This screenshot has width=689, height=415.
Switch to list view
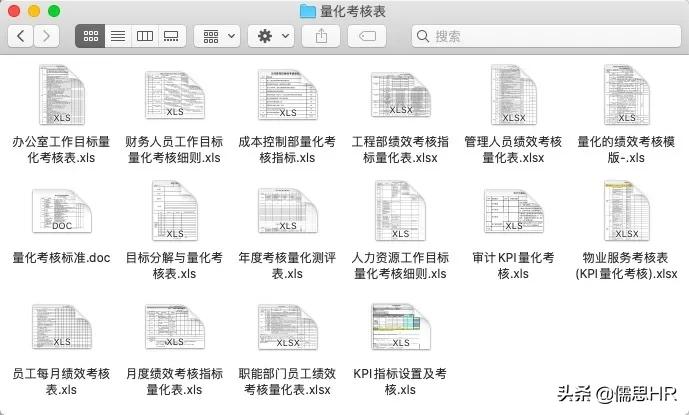[x=118, y=36]
